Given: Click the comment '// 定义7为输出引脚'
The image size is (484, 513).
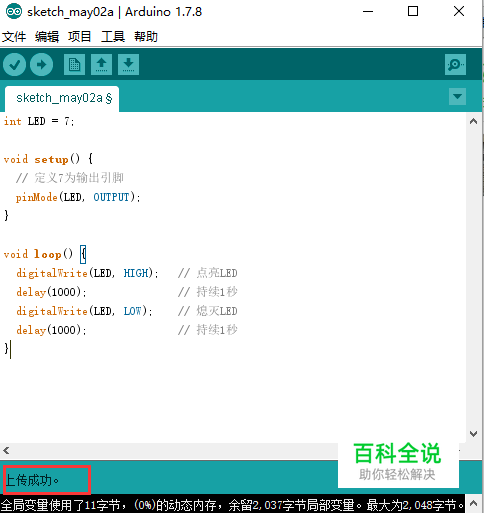Looking at the screenshot, I should click(x=70, y=178).
